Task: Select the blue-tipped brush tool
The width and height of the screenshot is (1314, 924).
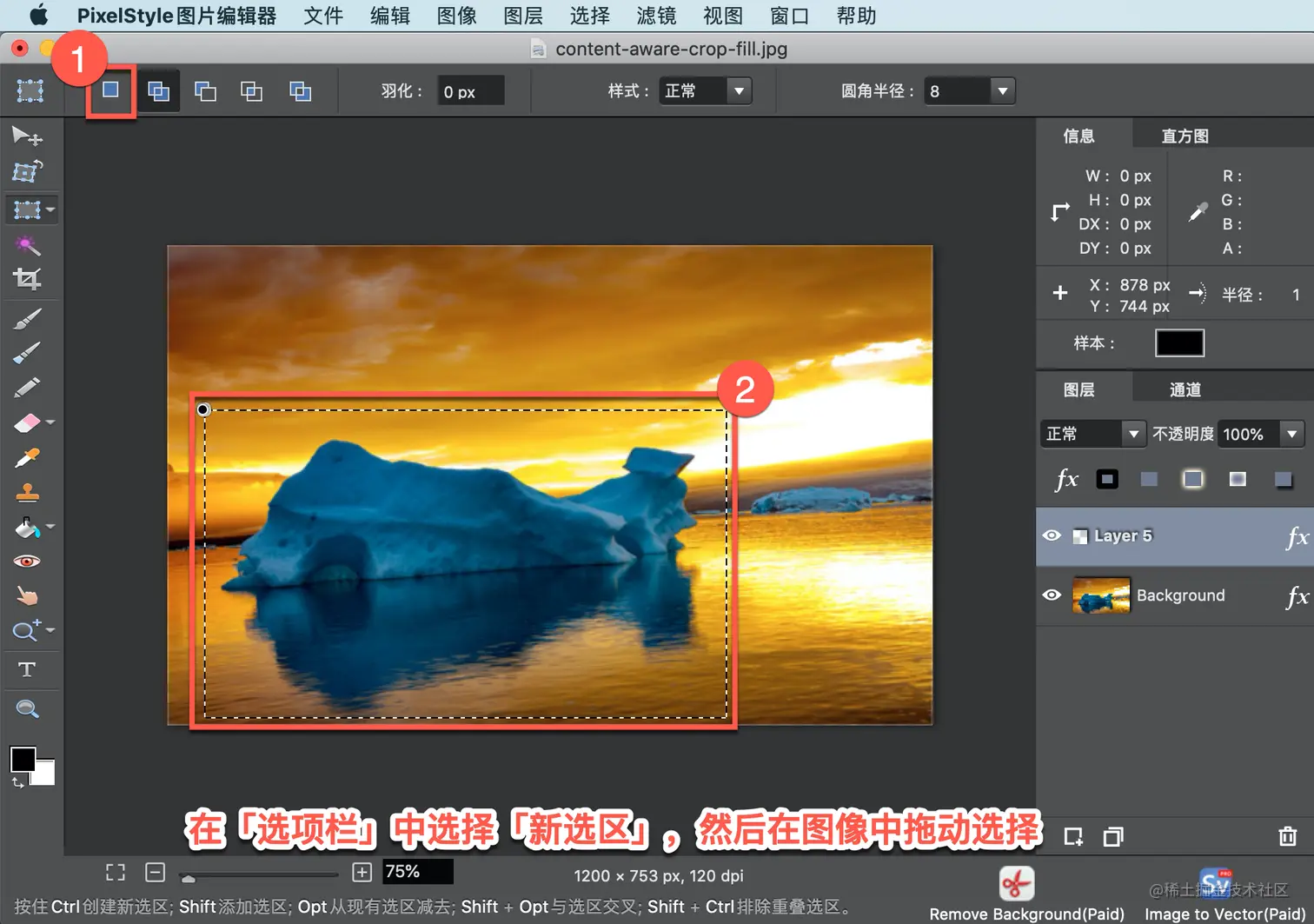Action: [x=27, y=353]
